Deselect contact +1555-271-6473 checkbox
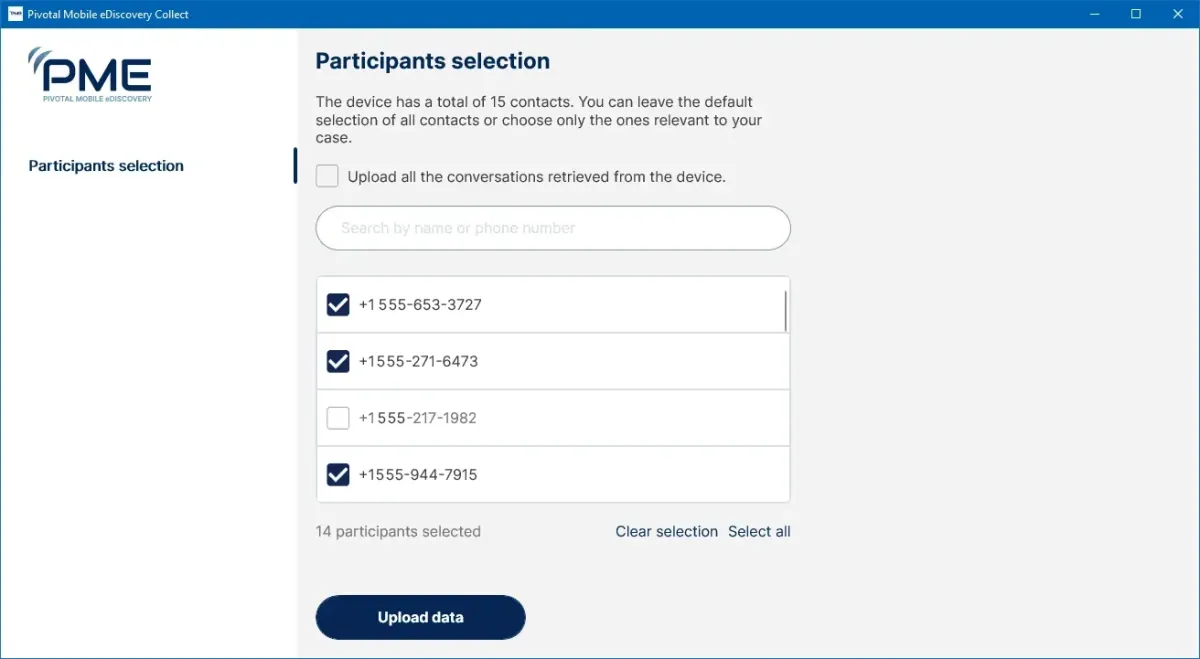The image size is (1200, 659). coord(338,361)
